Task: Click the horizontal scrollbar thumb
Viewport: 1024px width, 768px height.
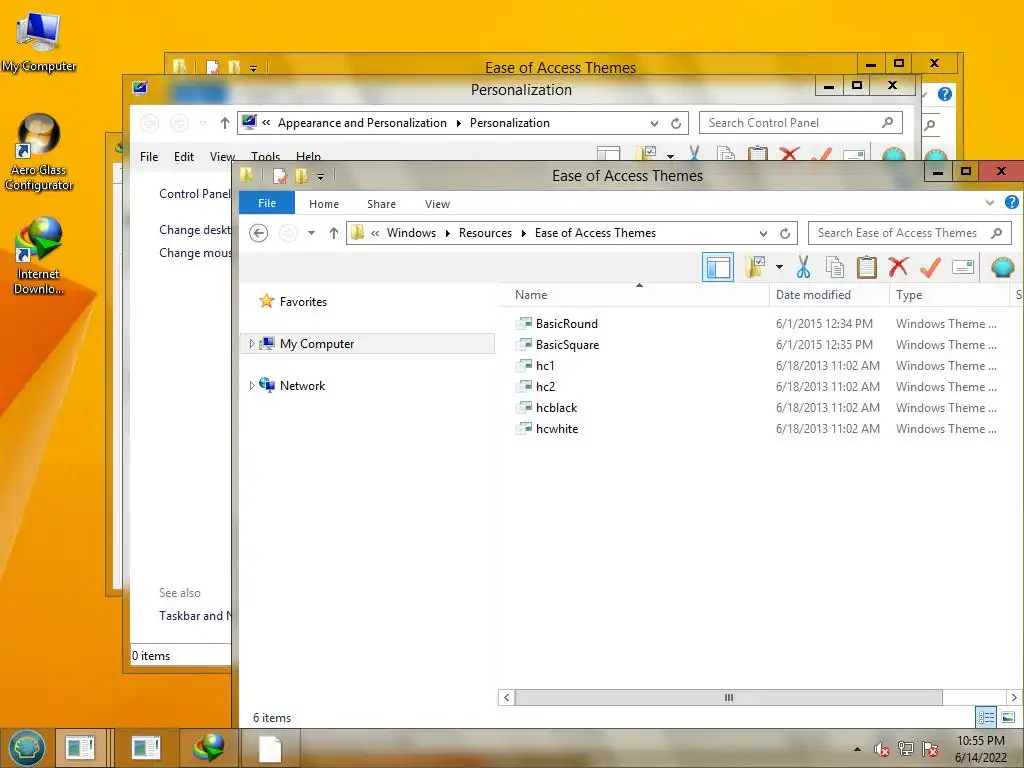Action: (728, 697)
